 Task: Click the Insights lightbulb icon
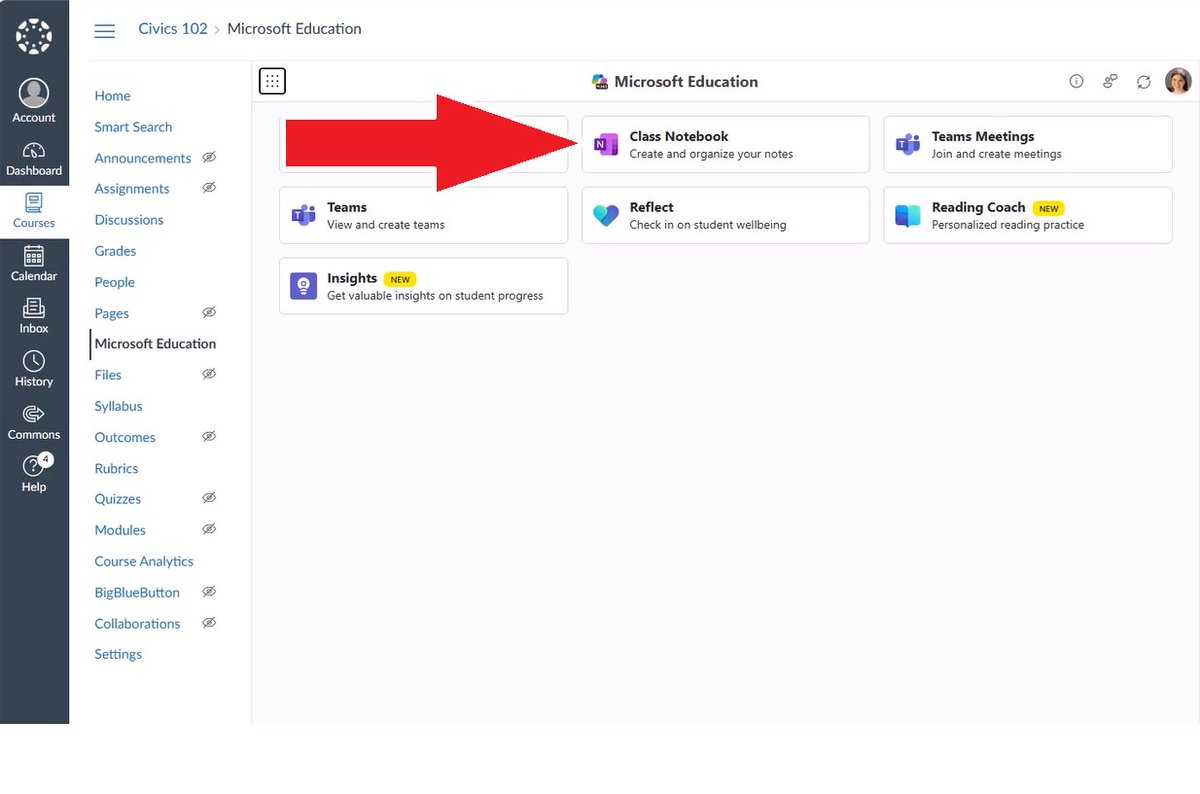click(x=303, y=286)
